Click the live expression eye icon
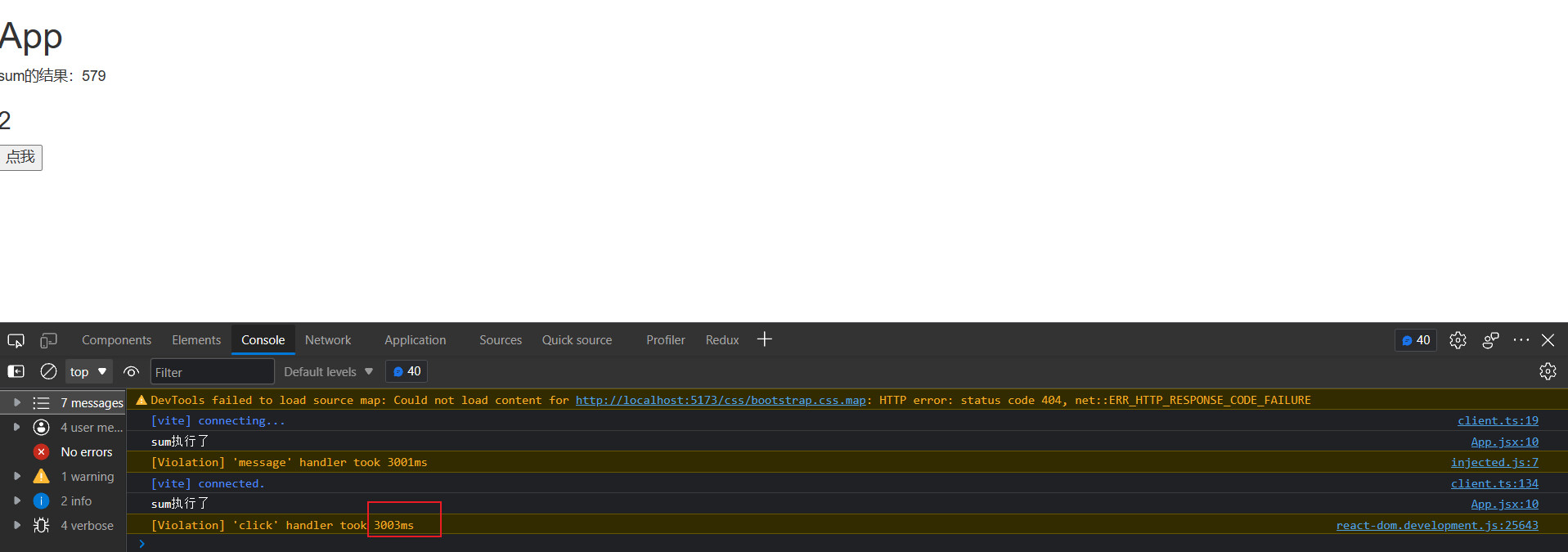This screenshot has width=1568, height=552. (x=131, y=371)
